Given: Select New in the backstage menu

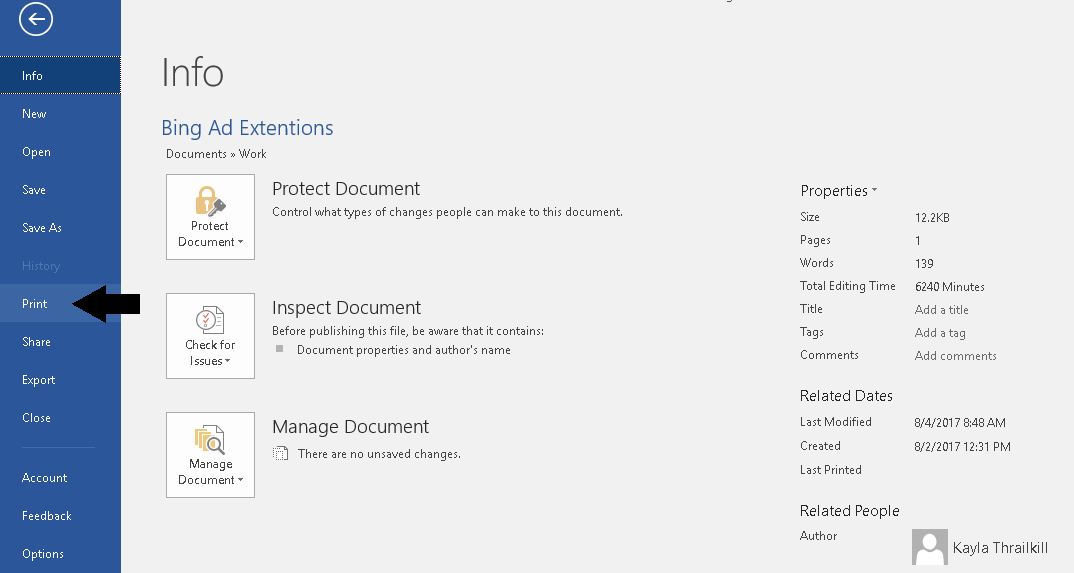Looking at the screenshot, I should pyautogui.click(x=34, y=114).
